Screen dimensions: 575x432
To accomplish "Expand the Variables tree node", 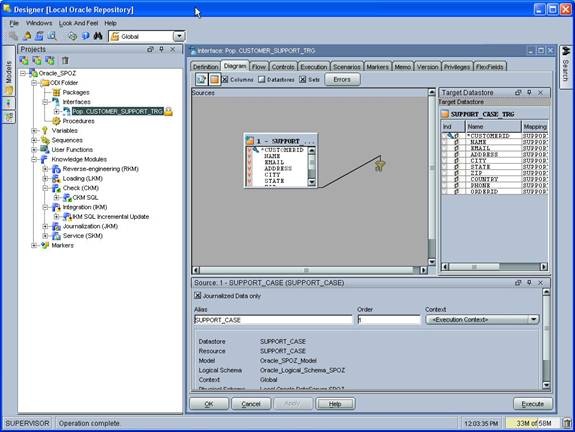I will (34, 131).
